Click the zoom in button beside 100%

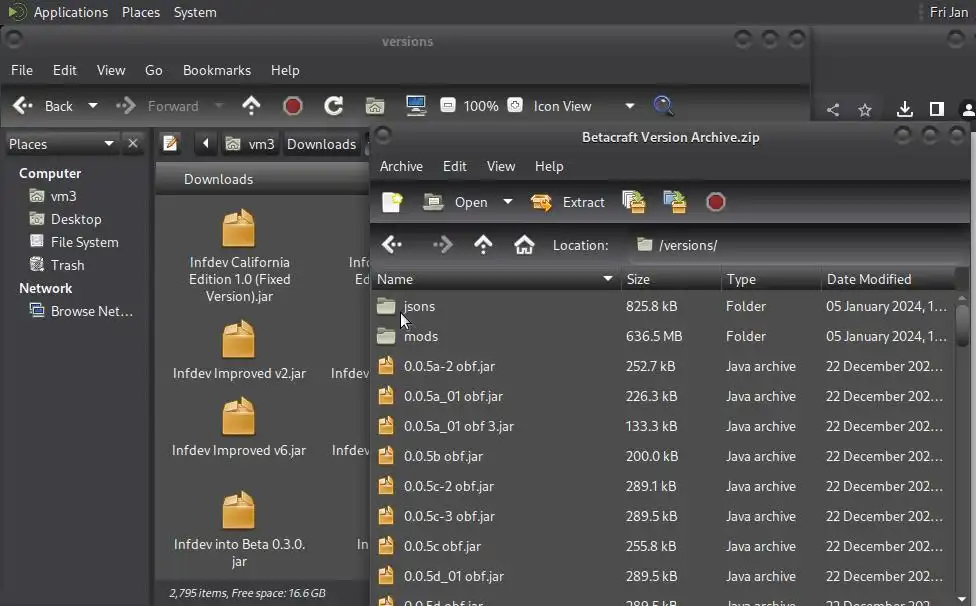tap(515, 105)
